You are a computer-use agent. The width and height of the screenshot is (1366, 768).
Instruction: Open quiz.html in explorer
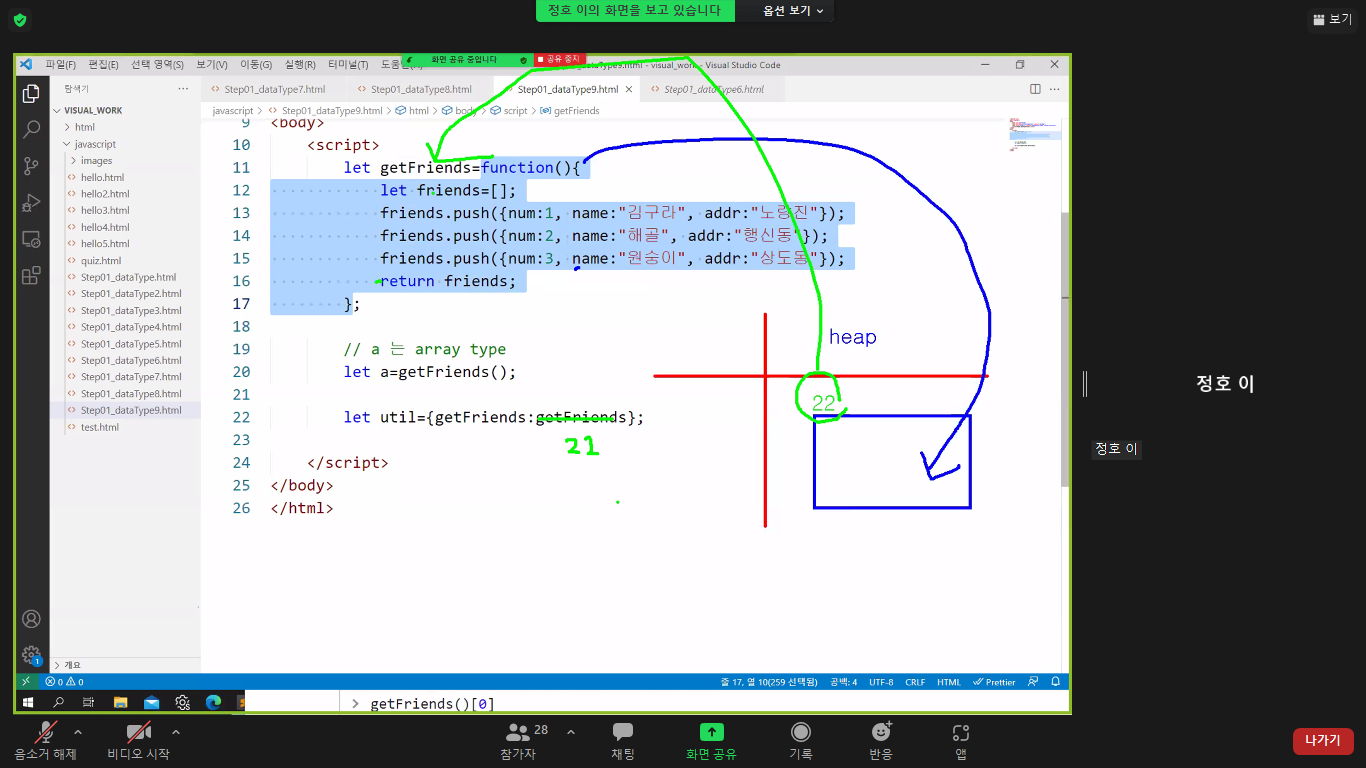(x=101, y=260)
